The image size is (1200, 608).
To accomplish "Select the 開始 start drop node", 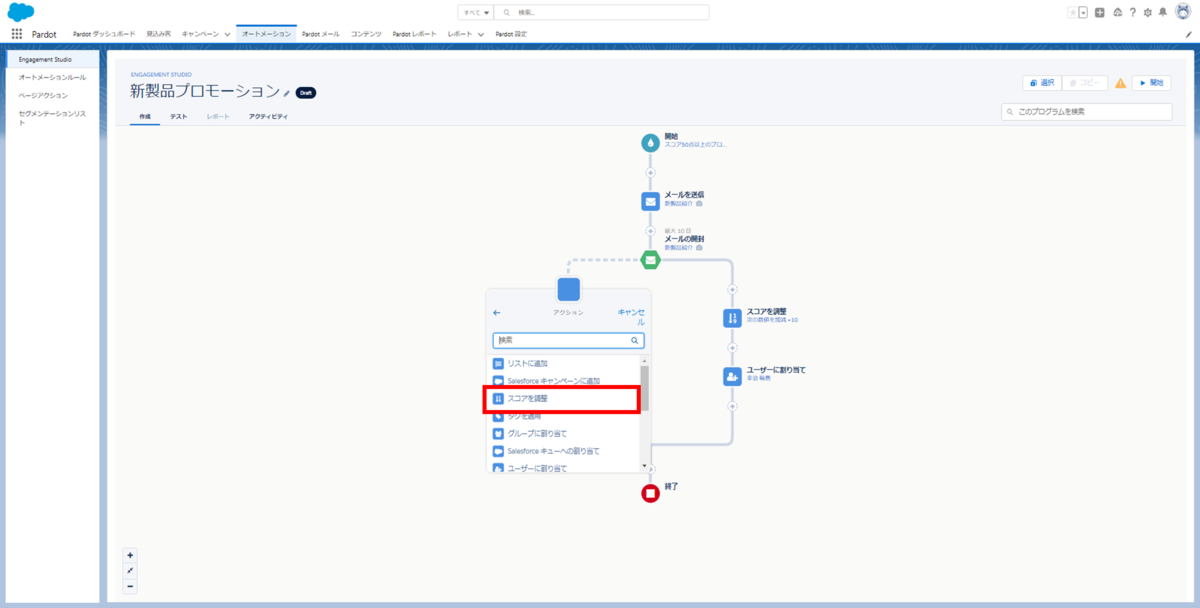I will point(651,143).
